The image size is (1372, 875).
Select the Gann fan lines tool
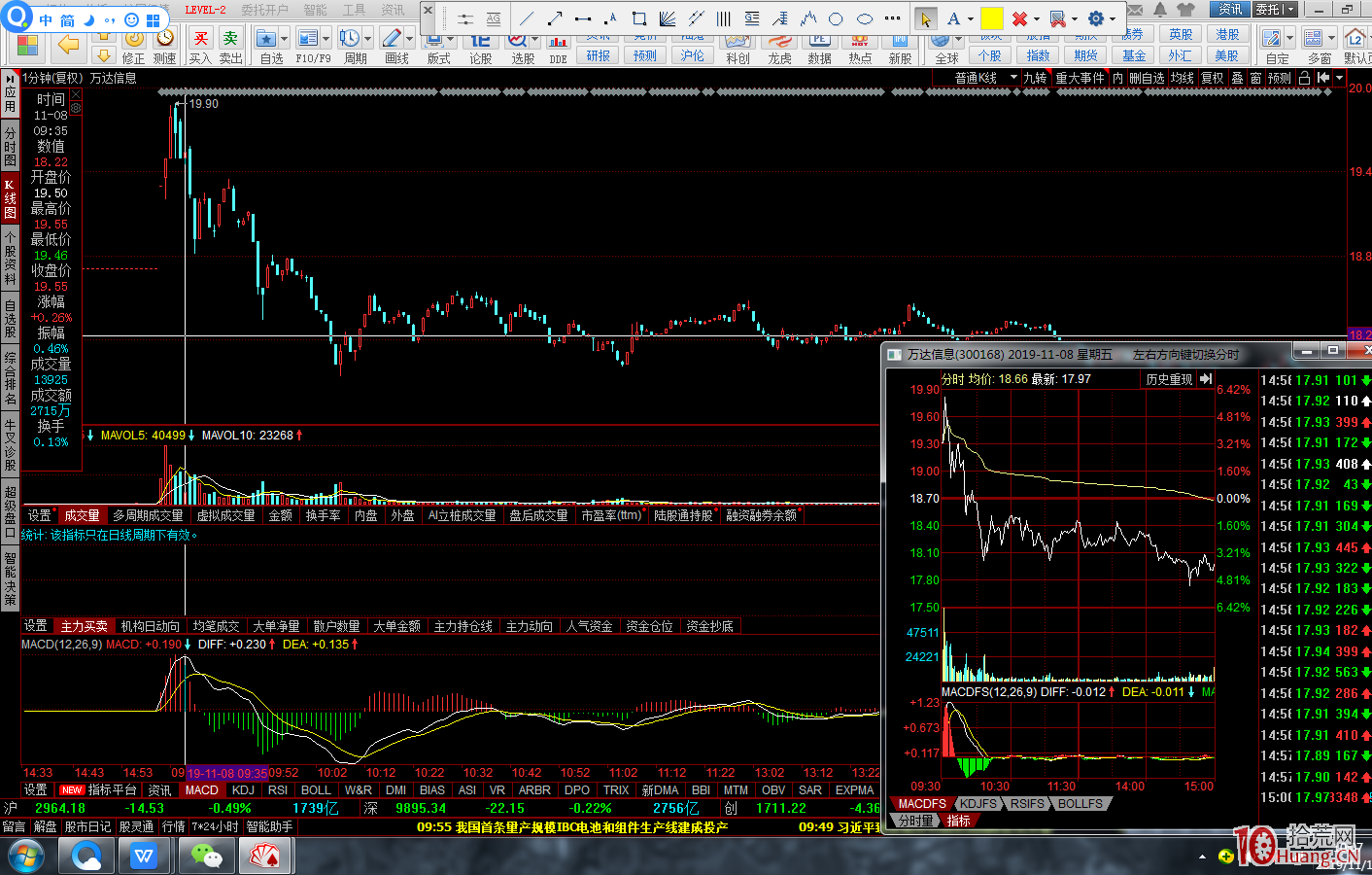tap(667, 18)
